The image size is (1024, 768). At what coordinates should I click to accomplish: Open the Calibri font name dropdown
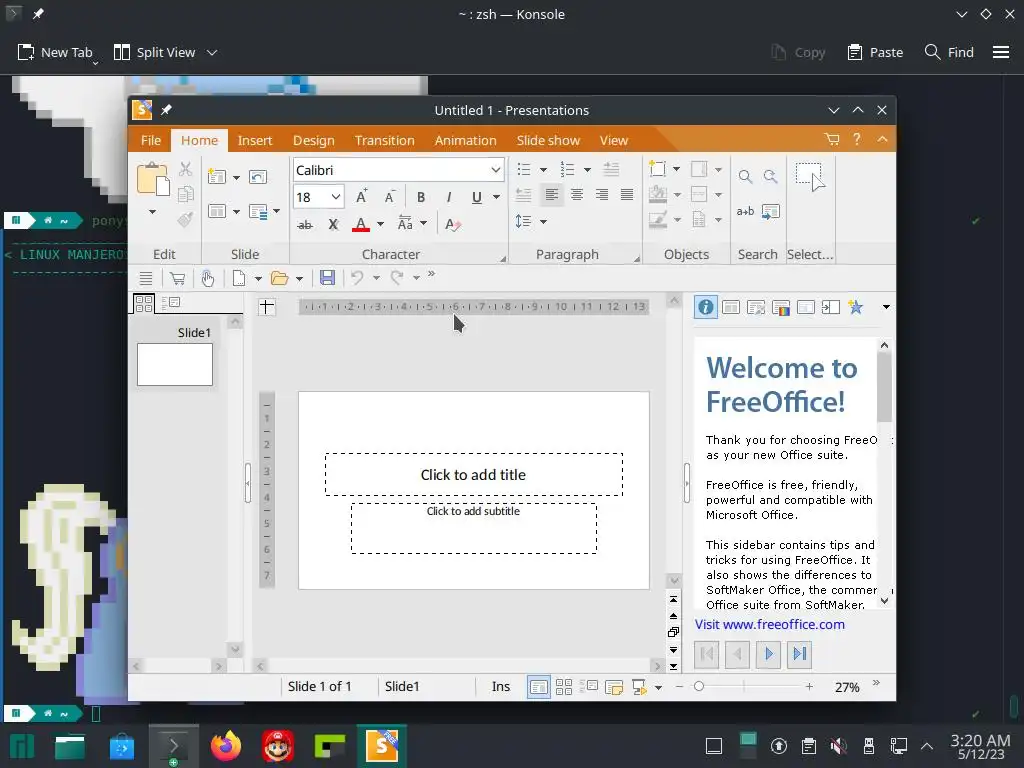(496, 170)
